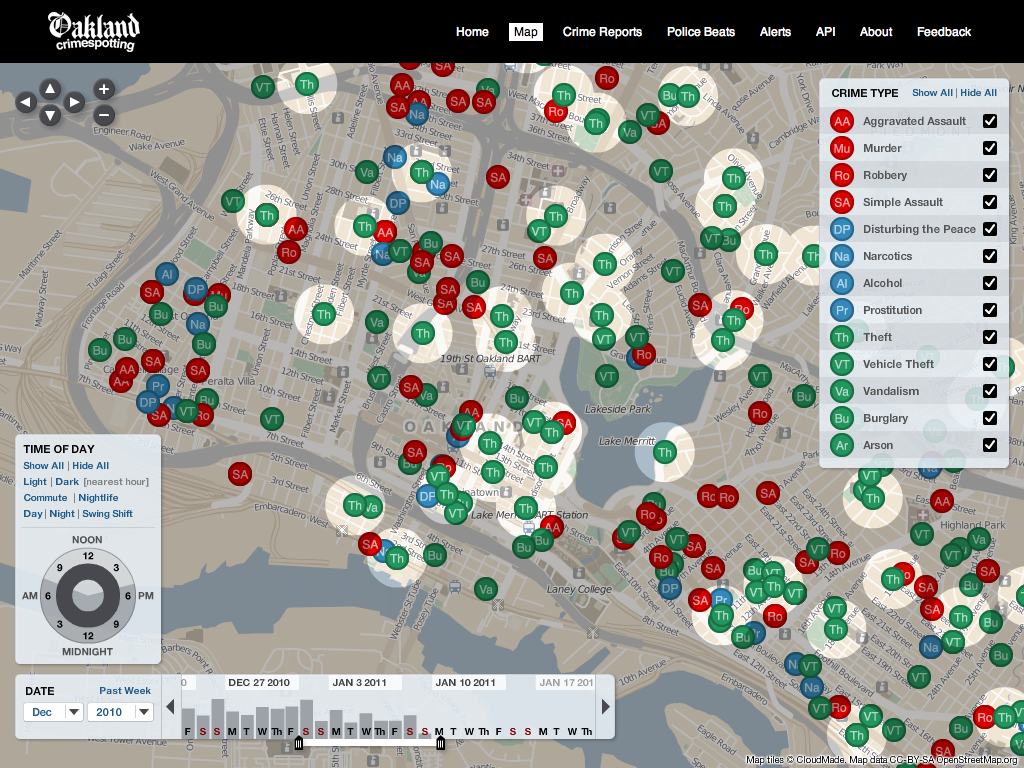Screen dimensions: 1024x768
Task: Select the Nightlife time filter
Action: pyautogui.click(x=98, y=498)
